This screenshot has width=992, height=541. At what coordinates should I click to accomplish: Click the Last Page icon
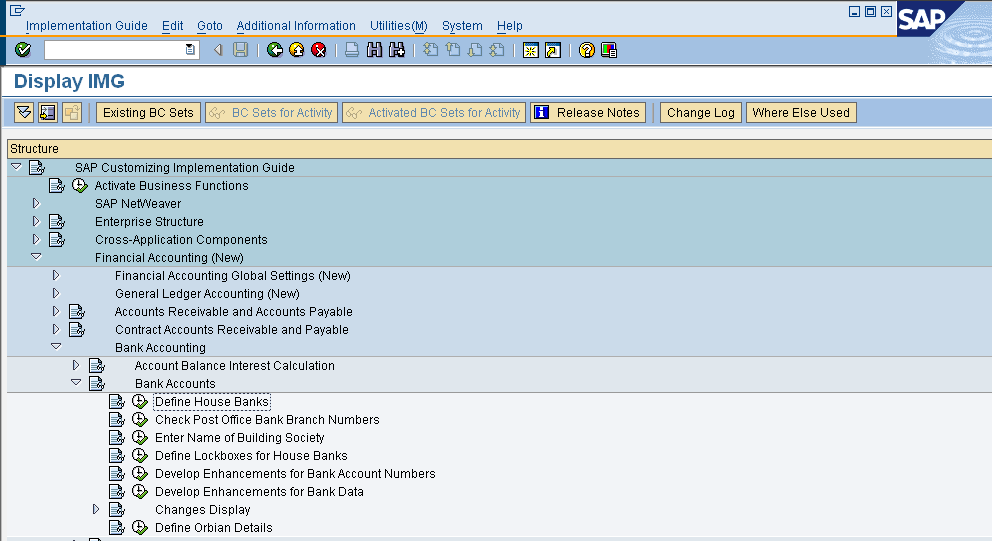(x=497, y=50)
